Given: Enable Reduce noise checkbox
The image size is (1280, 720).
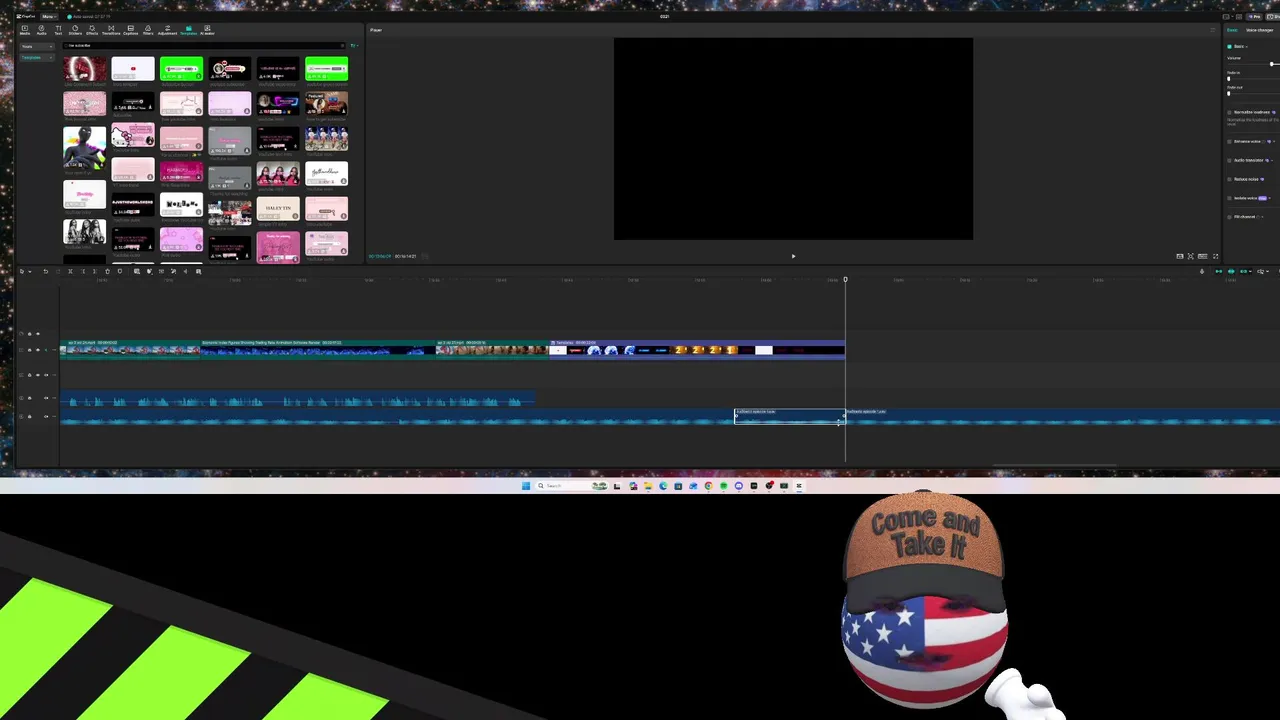Looking at the screenshot, I should [x=1229, y=179].
